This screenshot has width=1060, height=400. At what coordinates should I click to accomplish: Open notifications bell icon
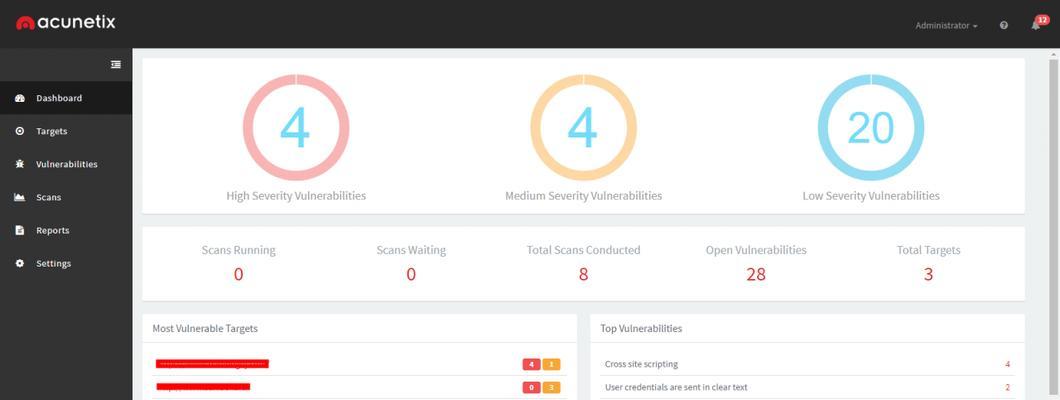(x=1035, y=26)
